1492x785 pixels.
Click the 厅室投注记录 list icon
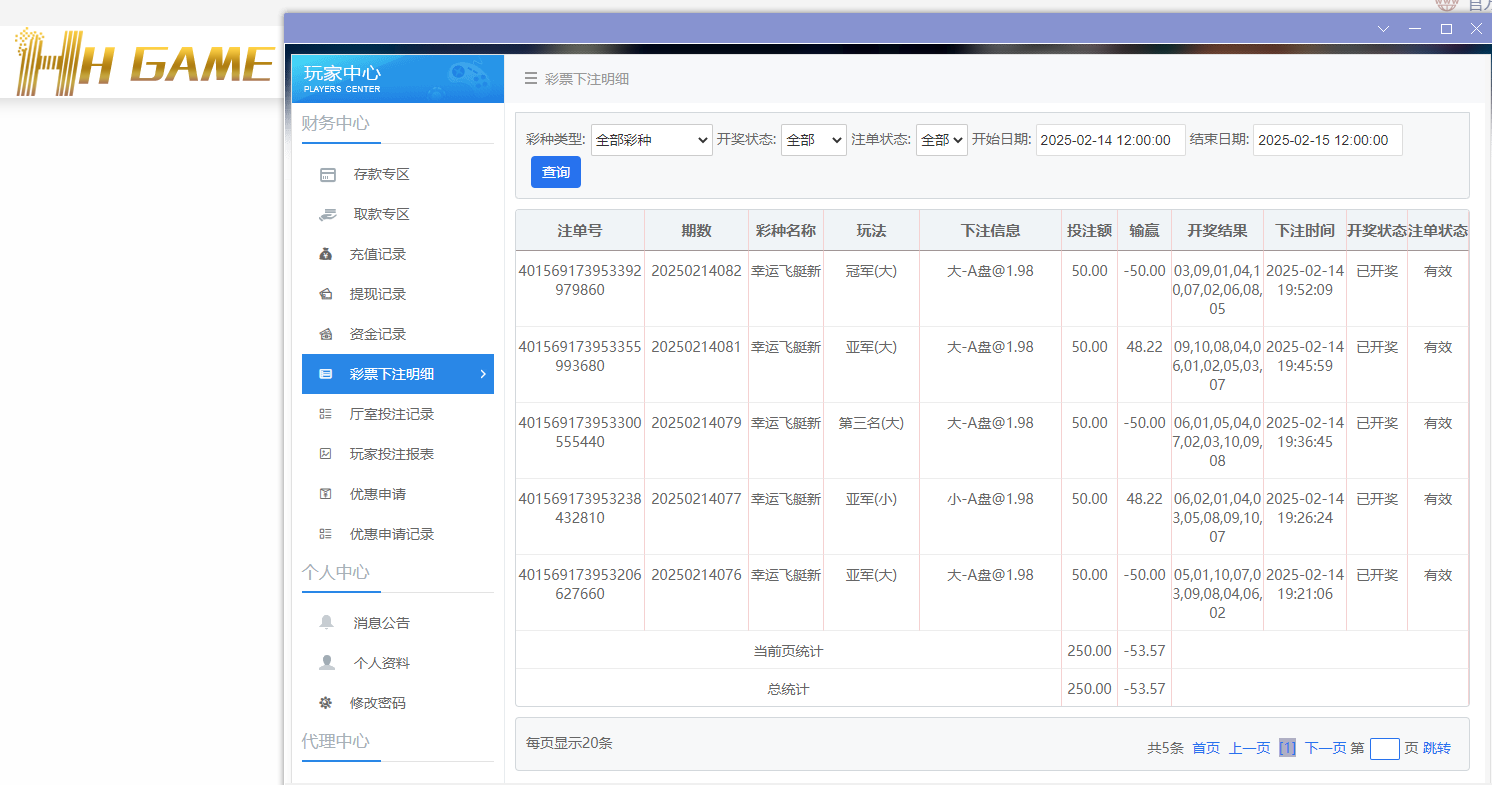tap(327, 414)
